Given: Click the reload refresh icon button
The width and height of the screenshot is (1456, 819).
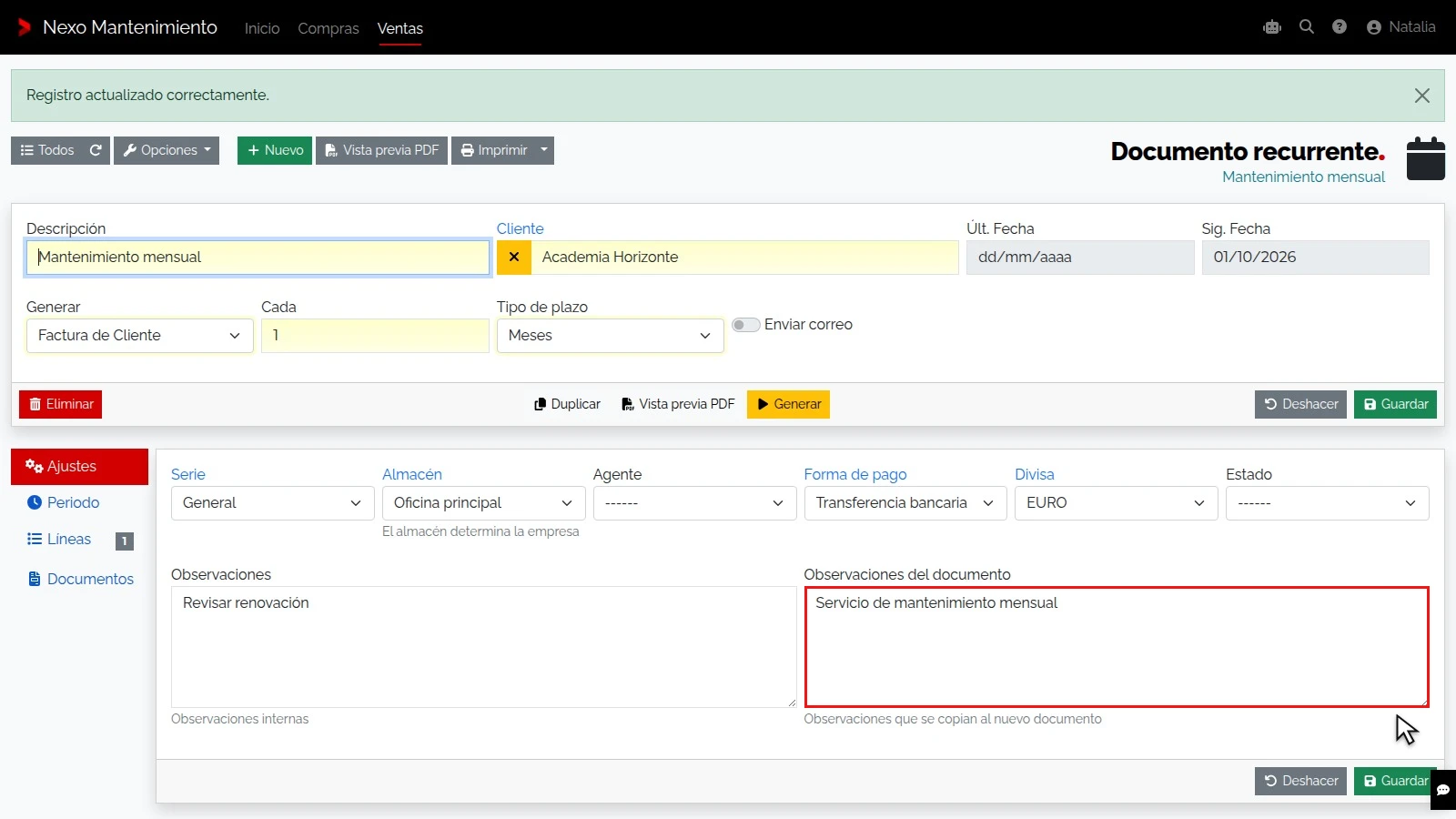Looking at the screenshot, I should click(96, 150).
